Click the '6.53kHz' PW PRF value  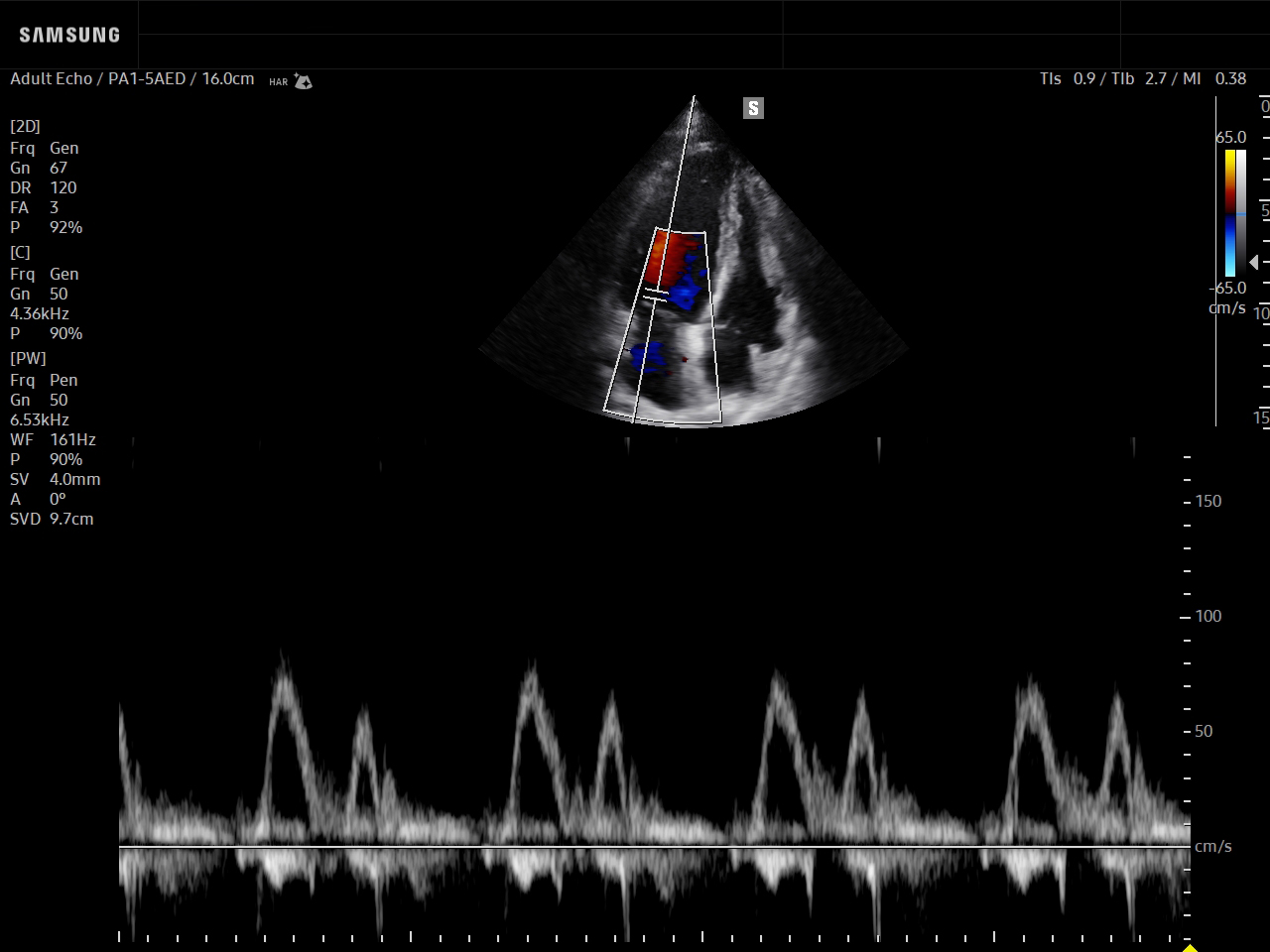[x=40, y=419]
